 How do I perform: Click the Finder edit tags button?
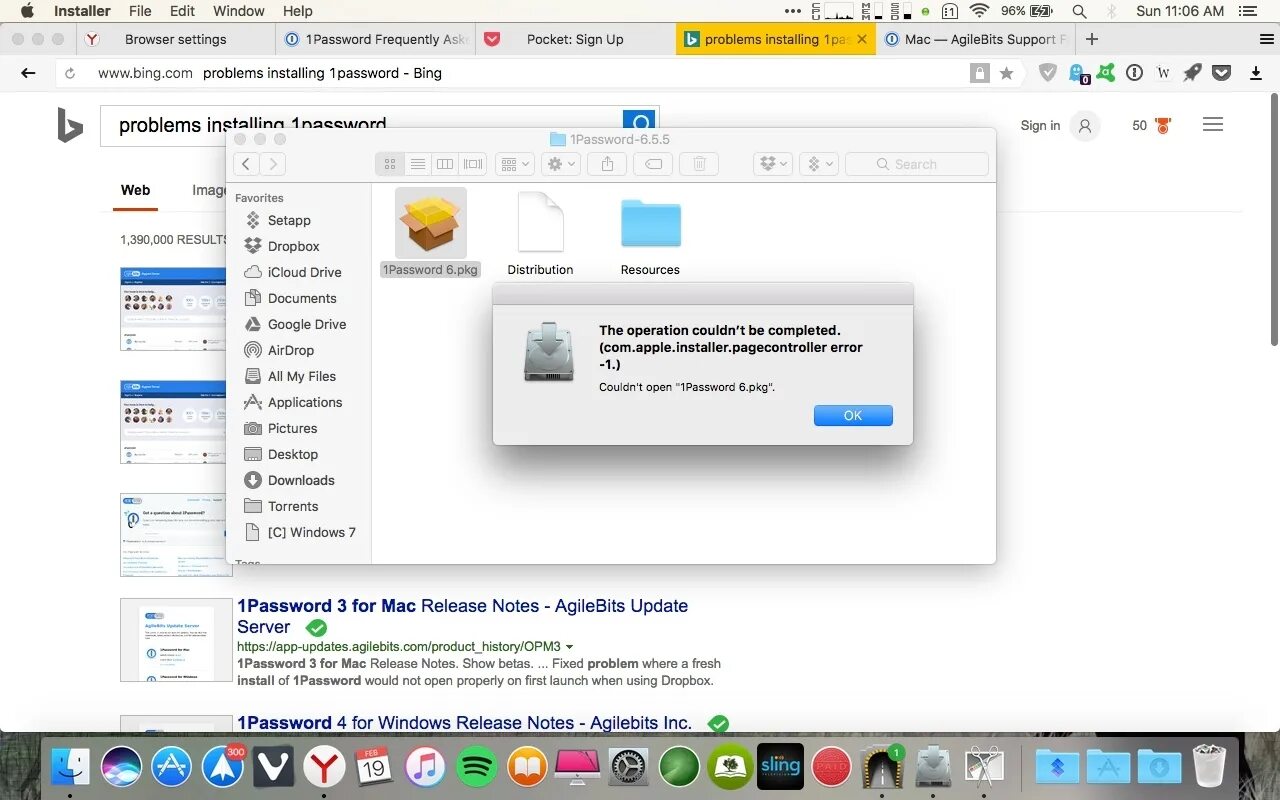pos(653,164)
